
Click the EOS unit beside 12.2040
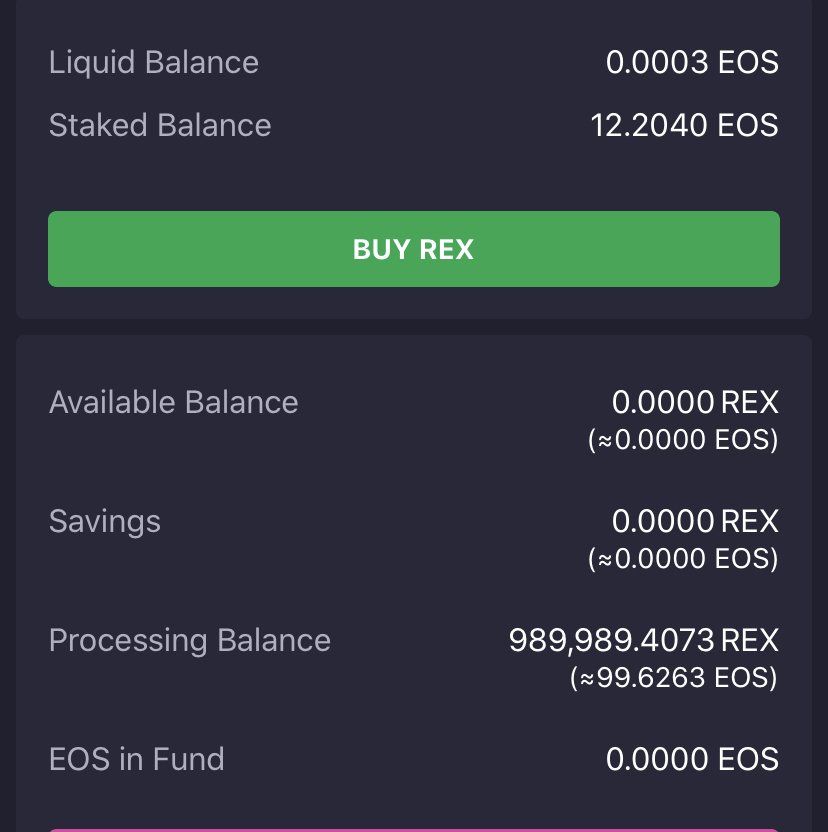[x=748, y=125]
